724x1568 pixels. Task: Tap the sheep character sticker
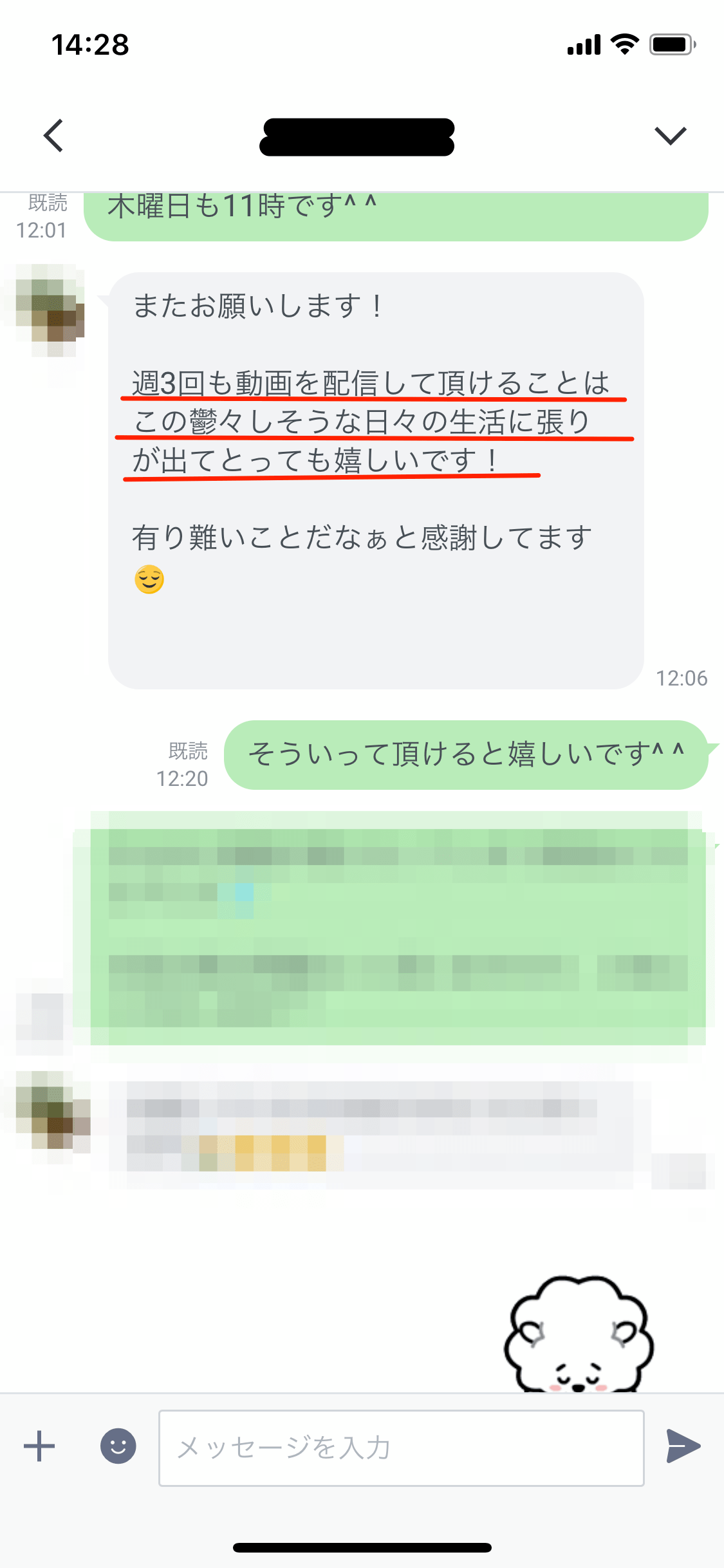point(579,1334)
